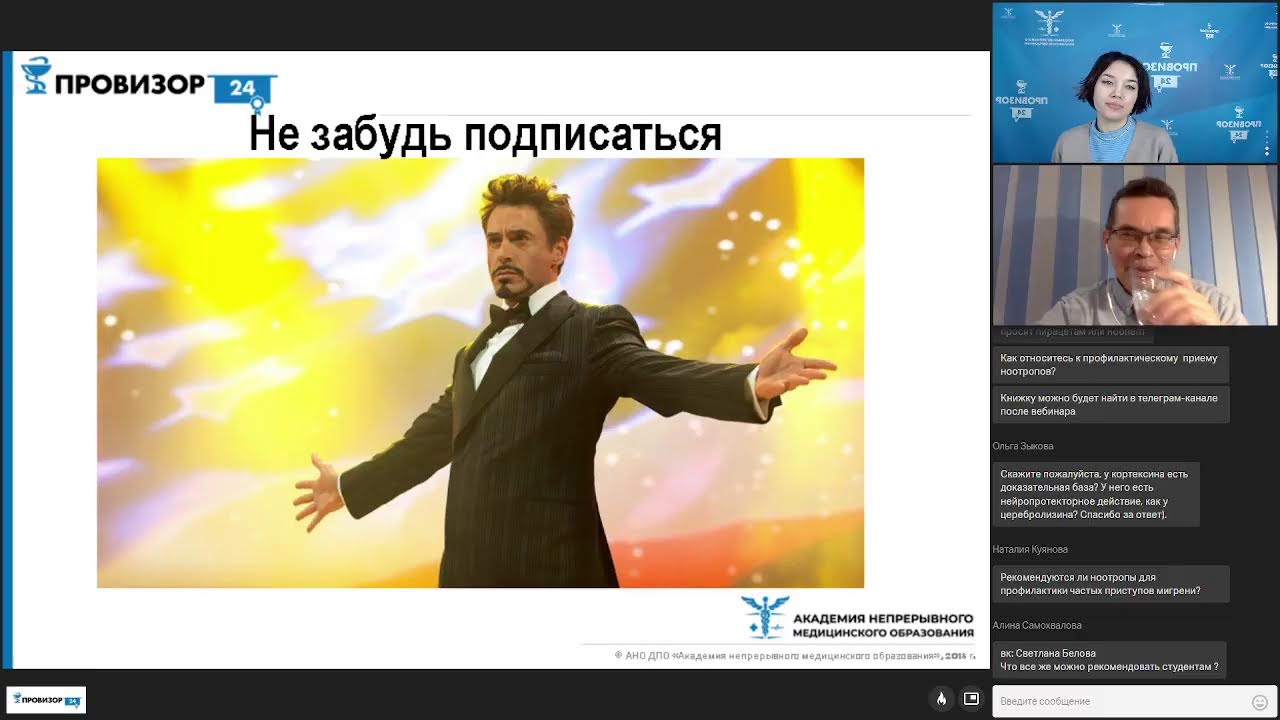This screenshot has width=1280, height=720.
Task: Select the male speaker's video tile
Action: coord(1135,245)
